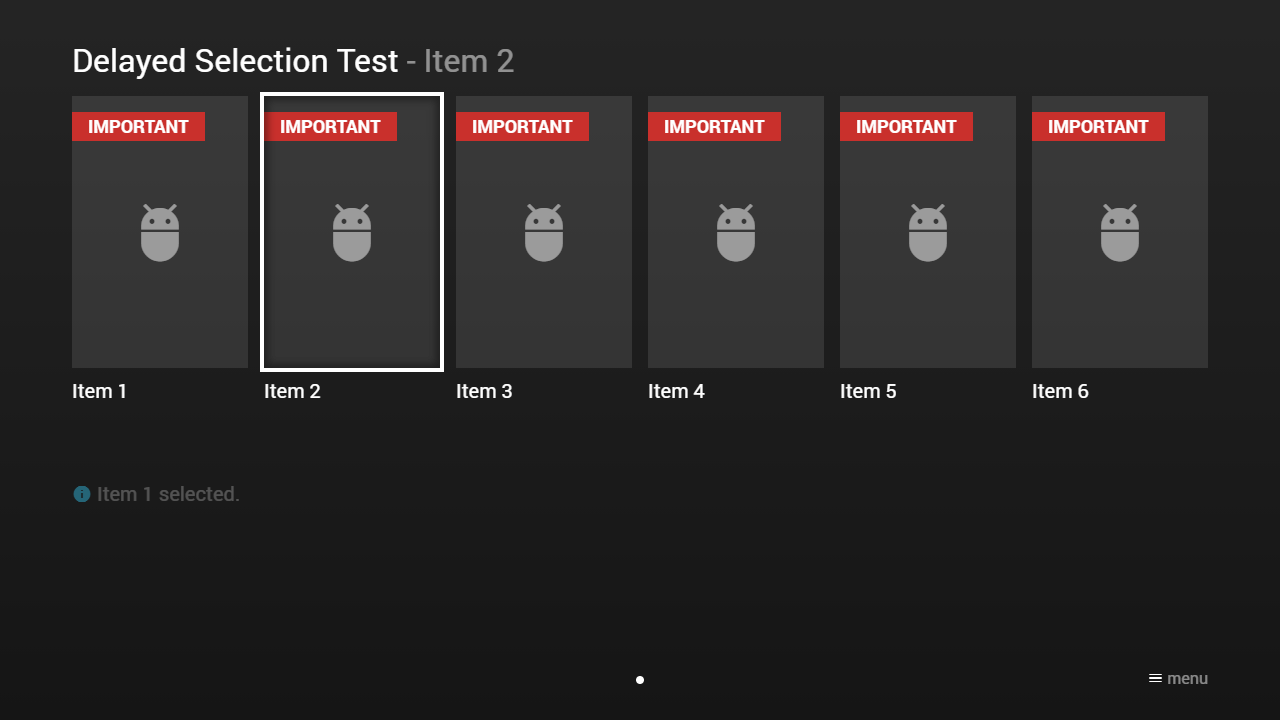
Task: Click the Android robot icon on Item 2
Action: 352,233
